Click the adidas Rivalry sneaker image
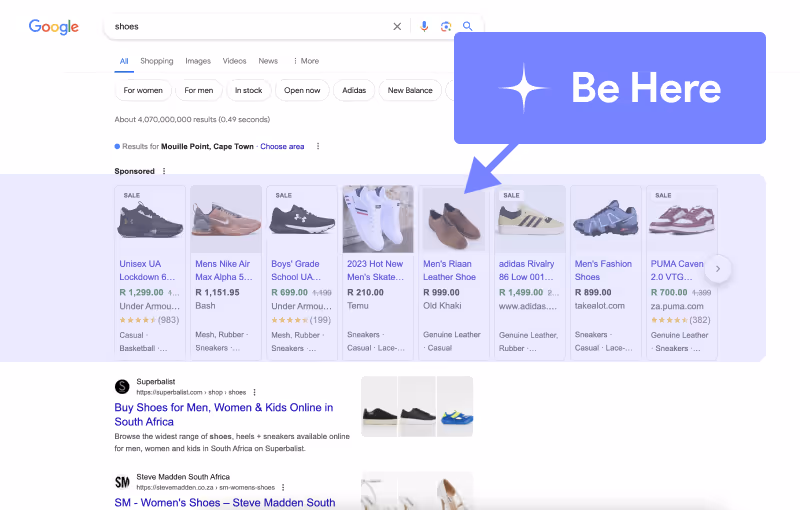800x510 pixels. 530,220
